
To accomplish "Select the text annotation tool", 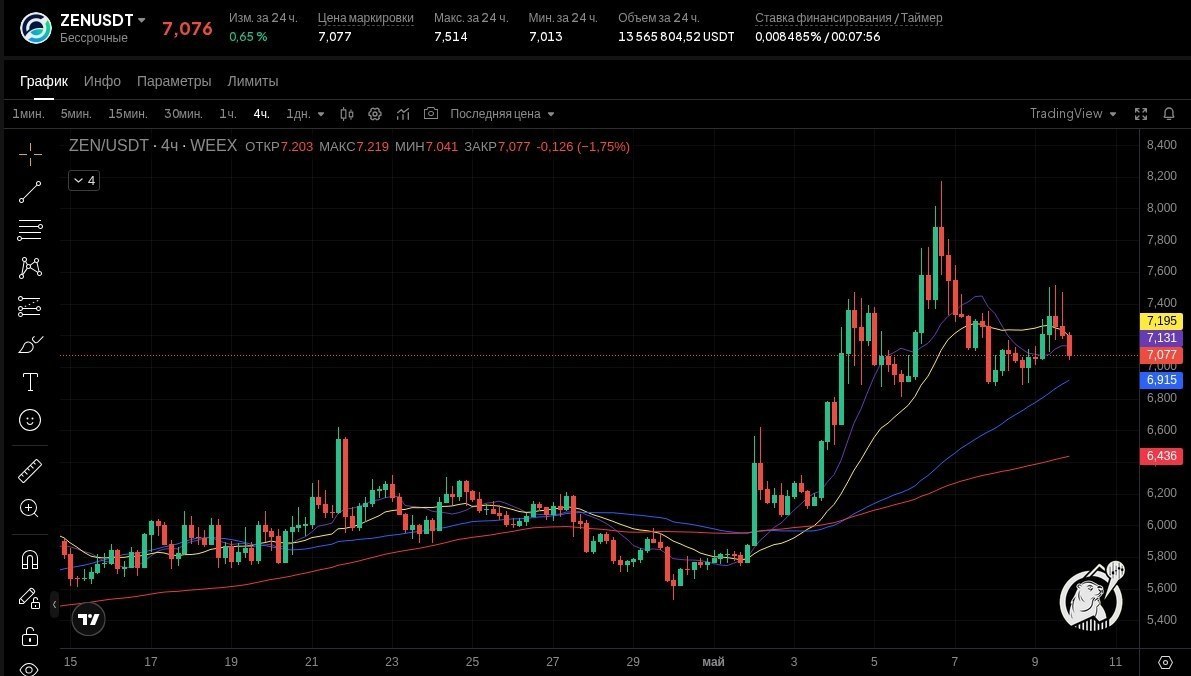I will click(x=30, y=382).
